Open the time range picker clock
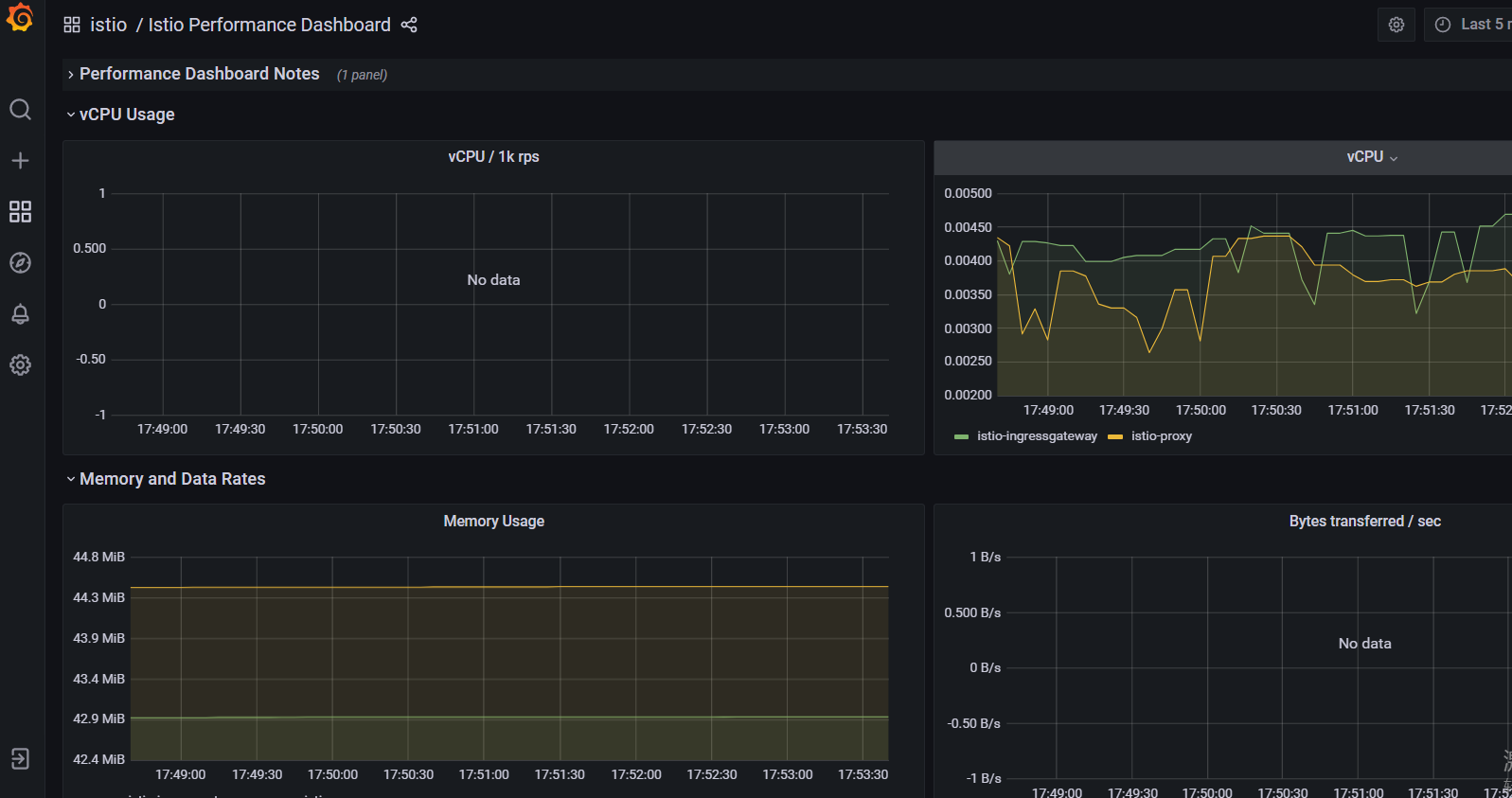 pos(1443,25)
